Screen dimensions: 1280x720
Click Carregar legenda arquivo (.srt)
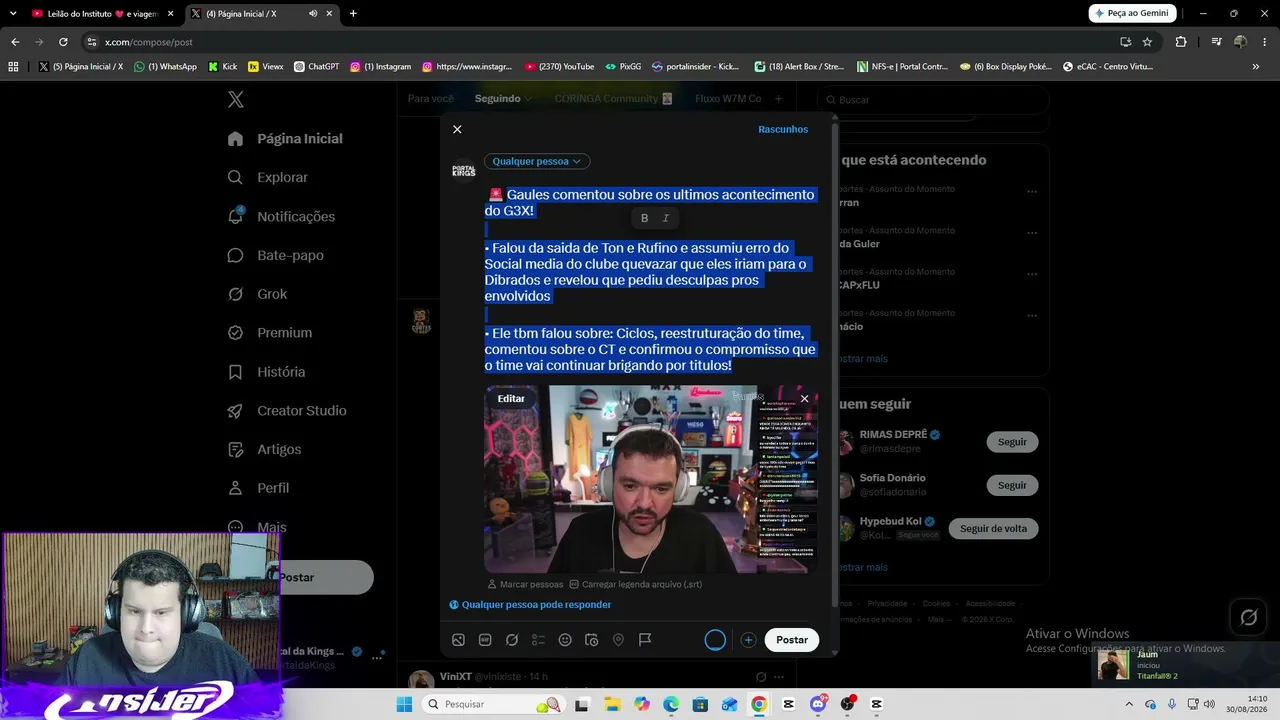coord(635,584)
